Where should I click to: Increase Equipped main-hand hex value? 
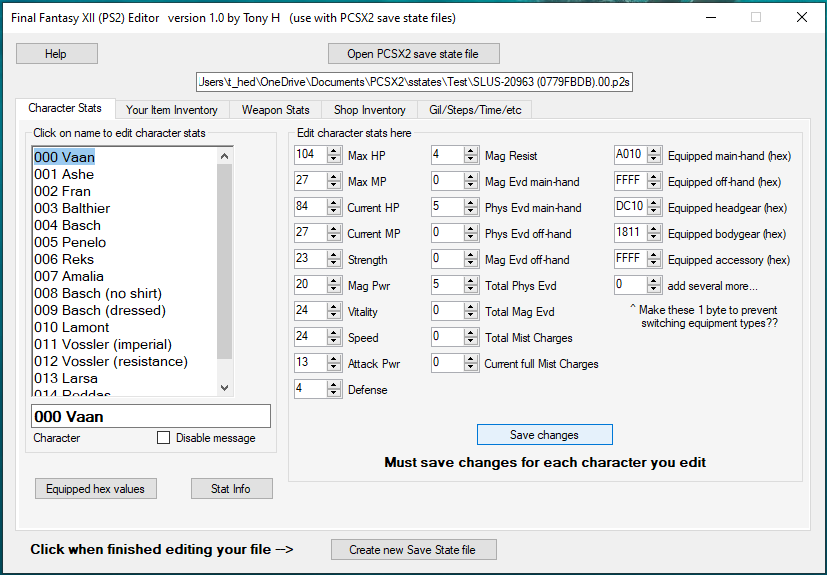coord(654,150)
